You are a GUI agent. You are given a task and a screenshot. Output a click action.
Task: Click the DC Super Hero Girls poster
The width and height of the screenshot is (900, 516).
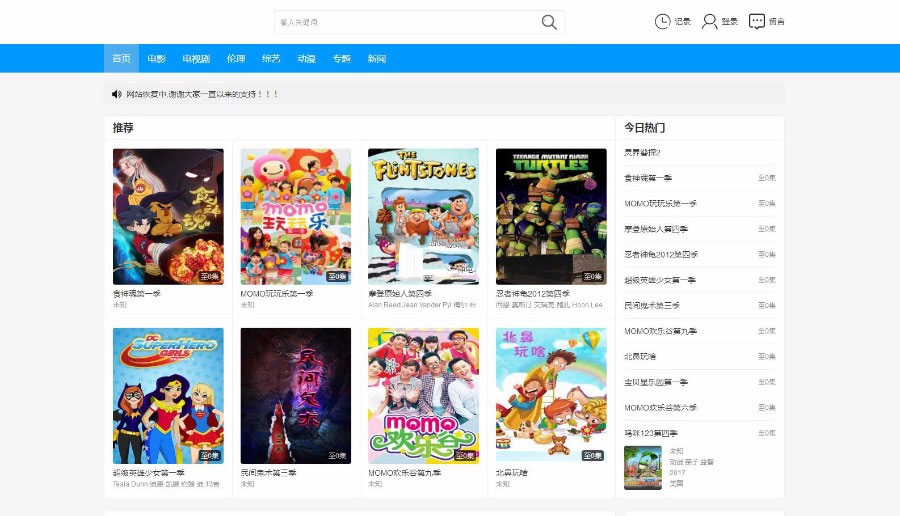168,395
